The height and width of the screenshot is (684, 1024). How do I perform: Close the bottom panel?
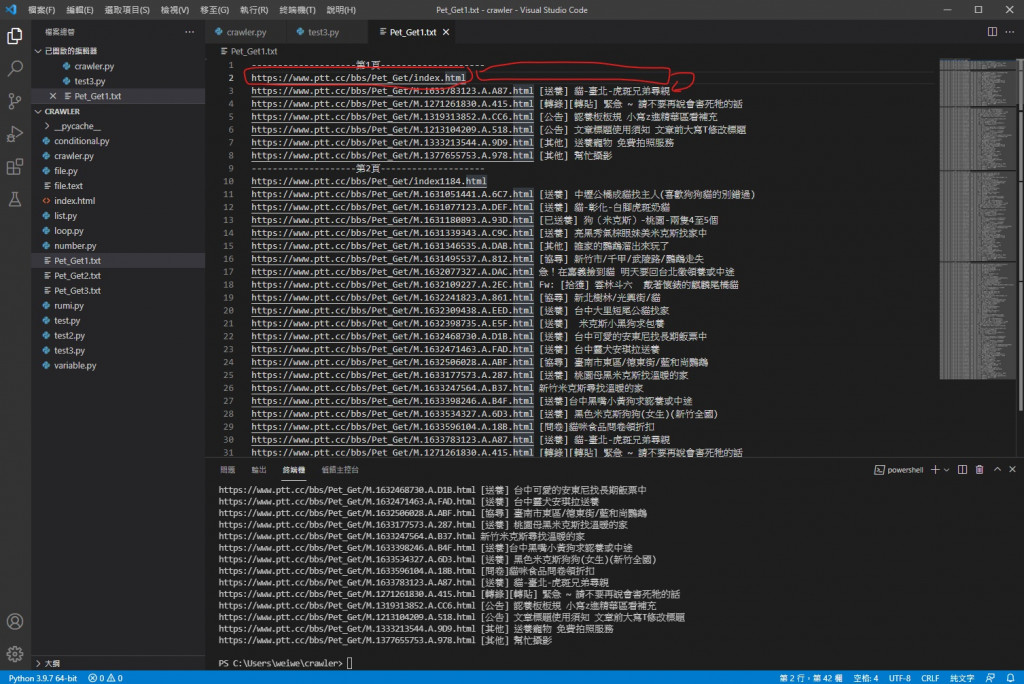click(1012, 470)
